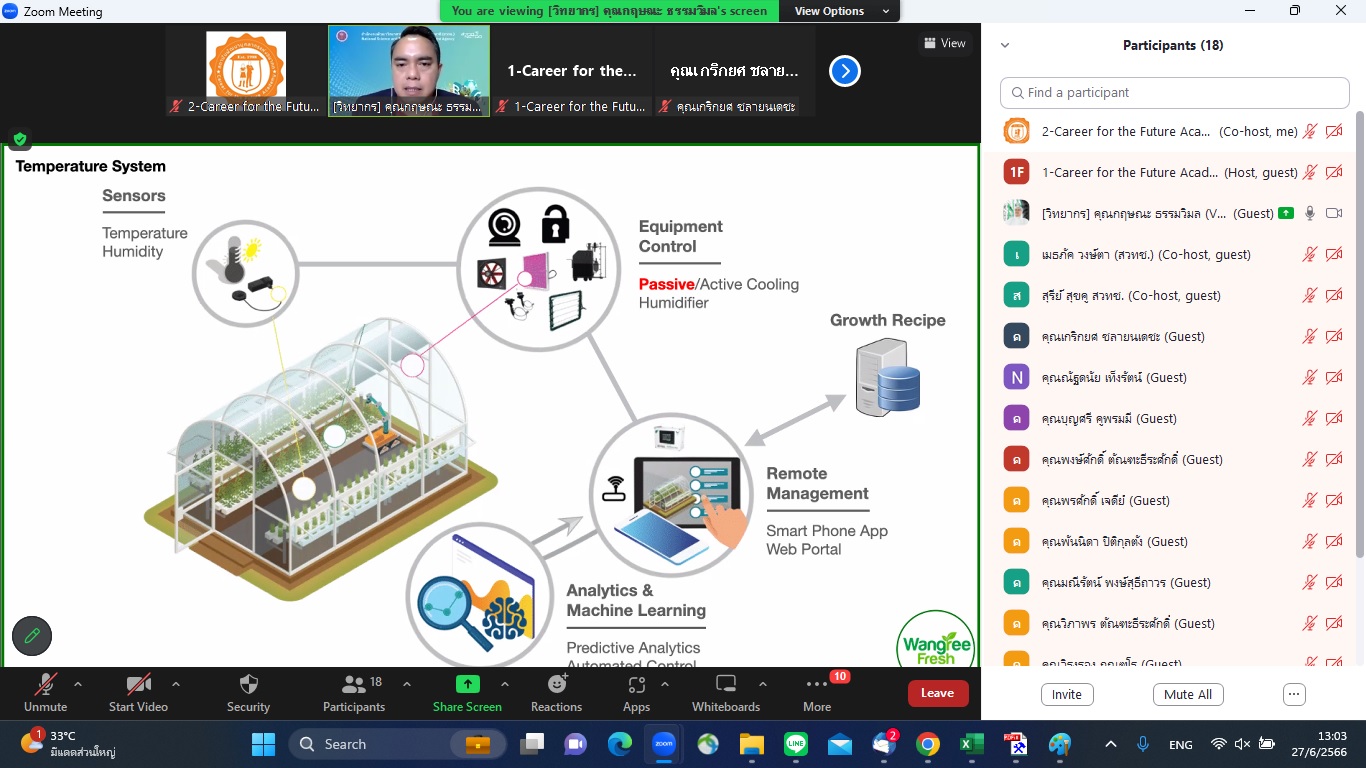Open LINE app from the taskbar

(x=796, y=744)
